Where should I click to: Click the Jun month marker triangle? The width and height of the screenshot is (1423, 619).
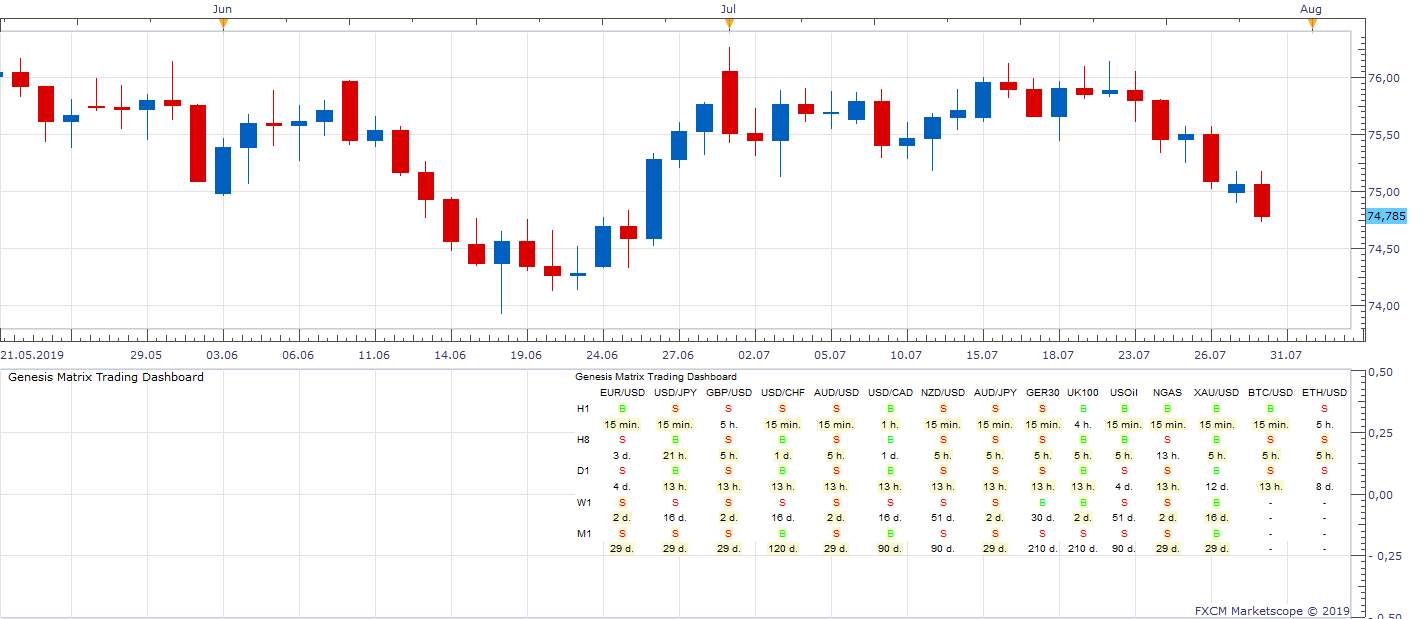(x=223, y=25)
